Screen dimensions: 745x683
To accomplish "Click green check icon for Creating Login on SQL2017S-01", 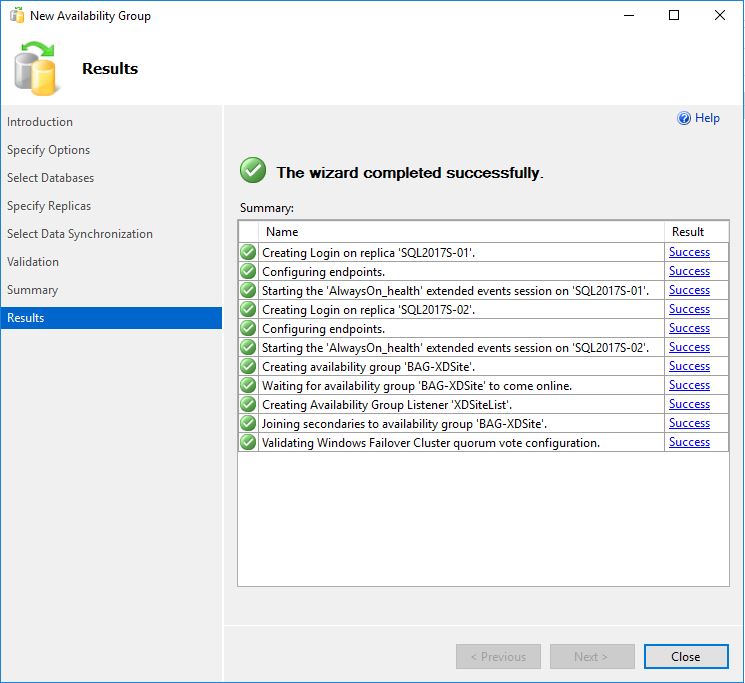I will [x=248, y=252].
